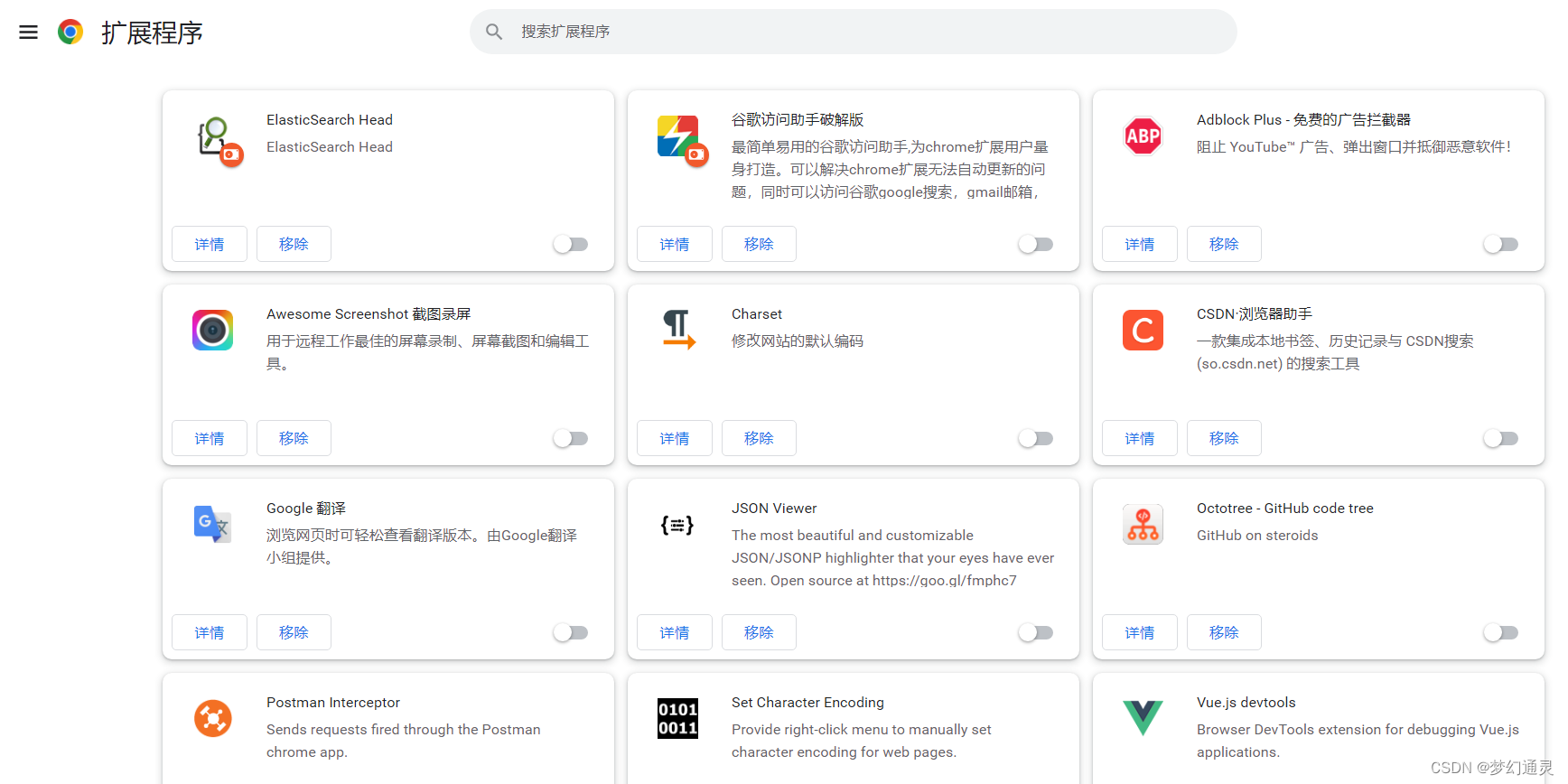Click the Octotree extension icon

tap(1143, 525)
